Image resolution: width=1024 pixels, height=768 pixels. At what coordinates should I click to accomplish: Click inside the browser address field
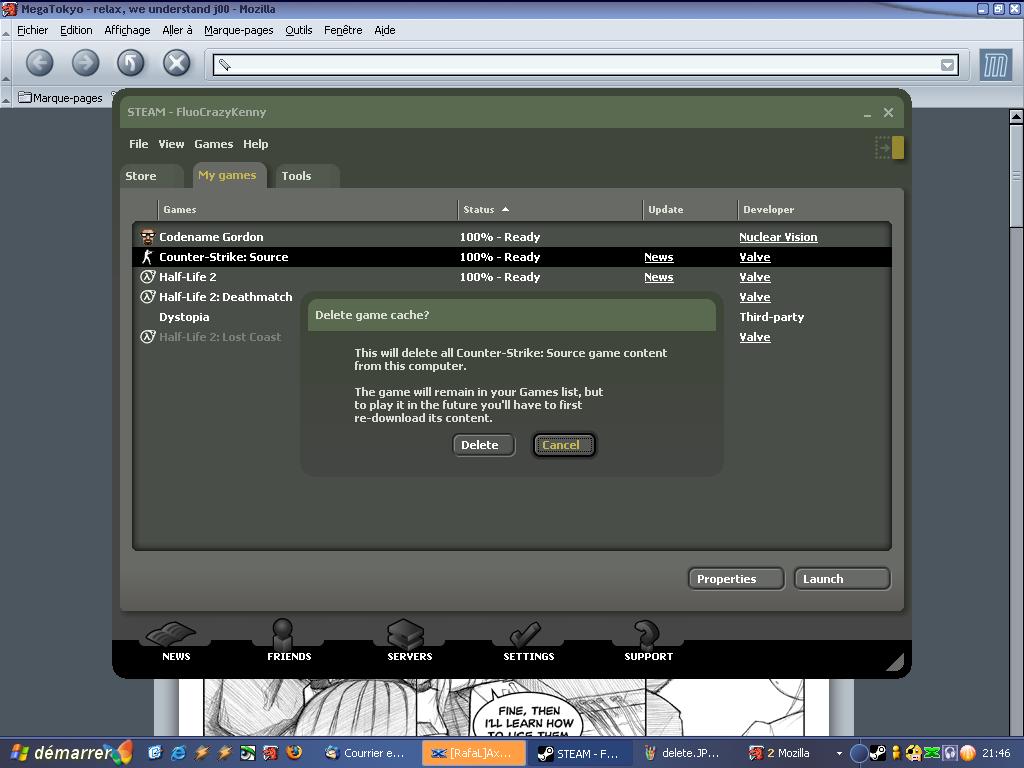(580, 65)
